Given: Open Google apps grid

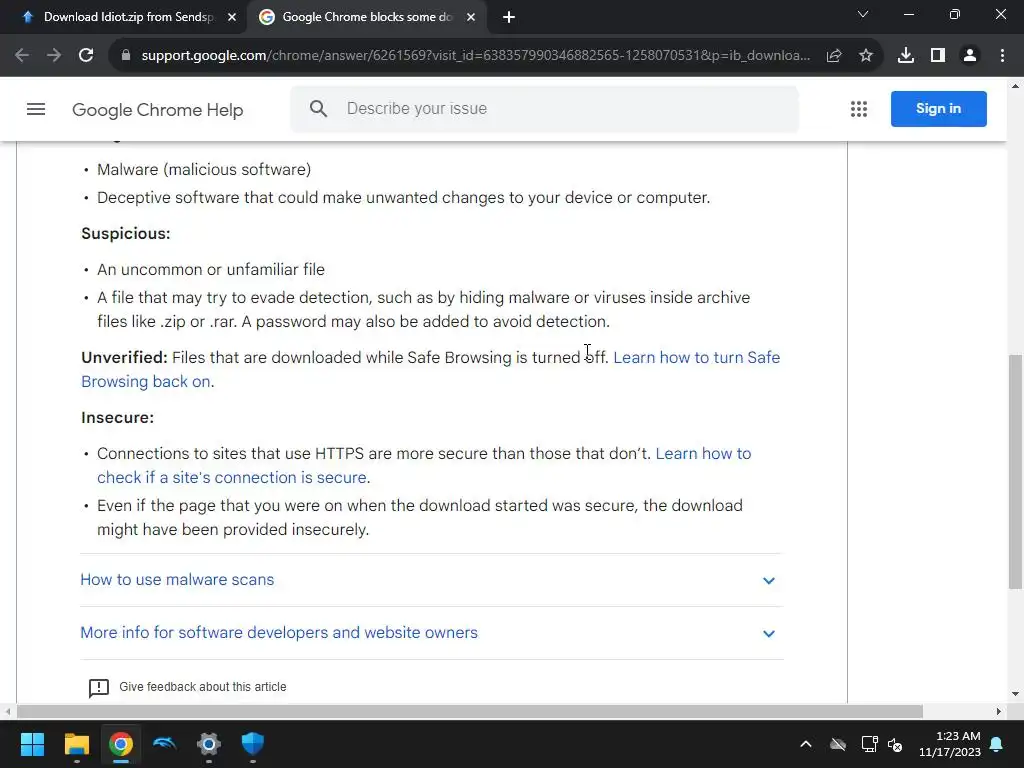Looking at the screenshot, I should [859, 109].
